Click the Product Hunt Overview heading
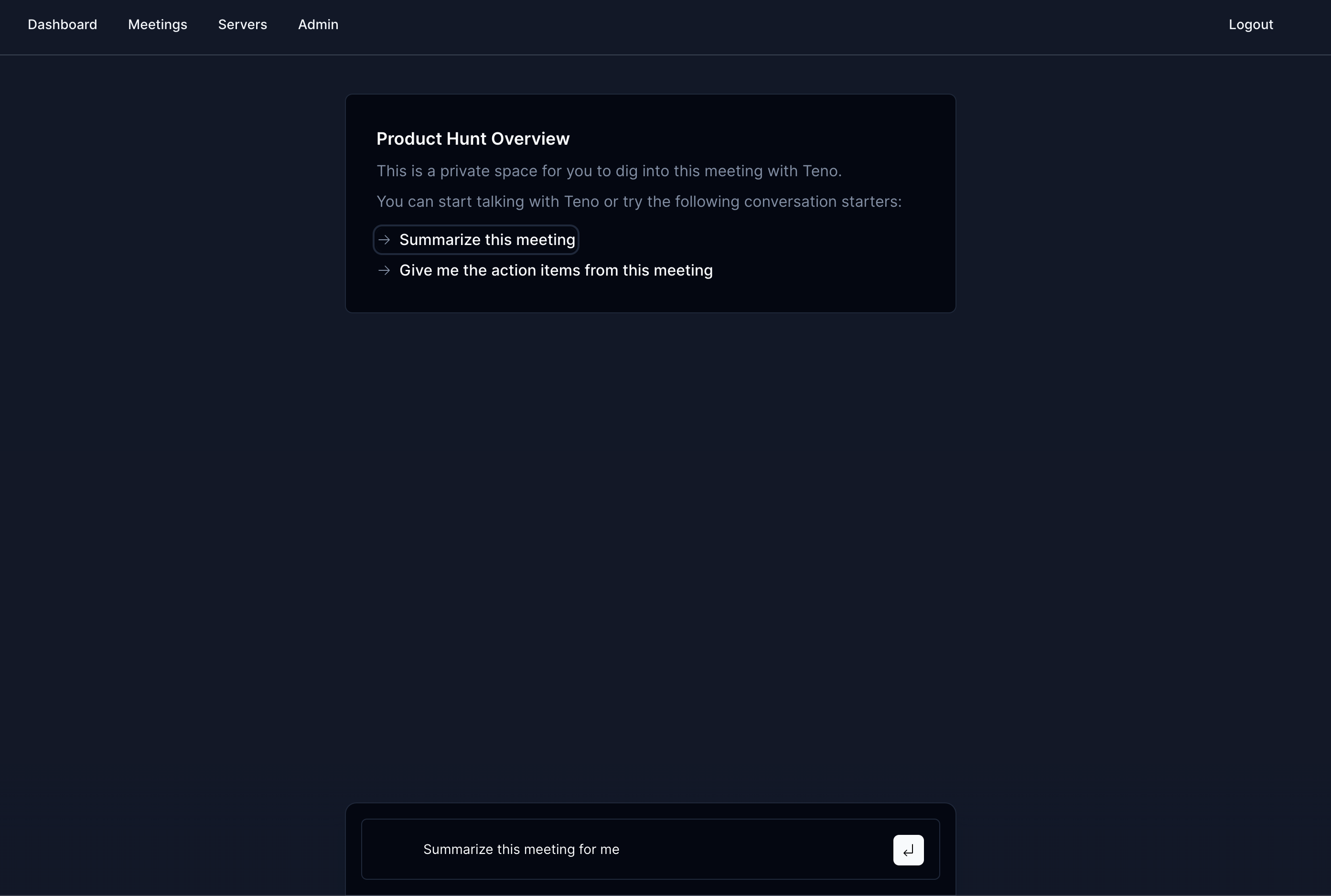 click(x=472, y=139)
